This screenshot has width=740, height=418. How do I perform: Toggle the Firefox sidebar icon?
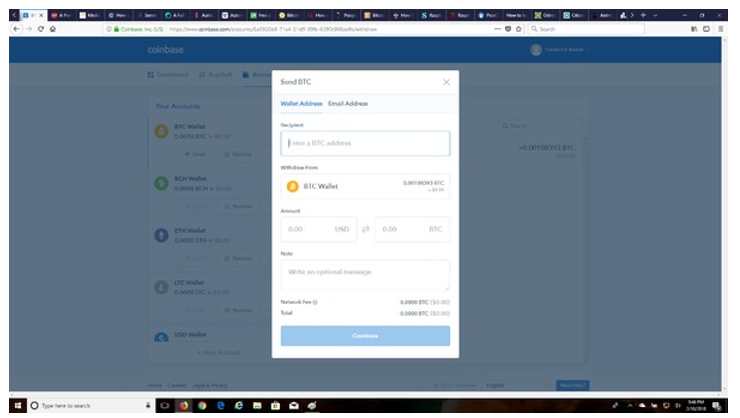706,29
